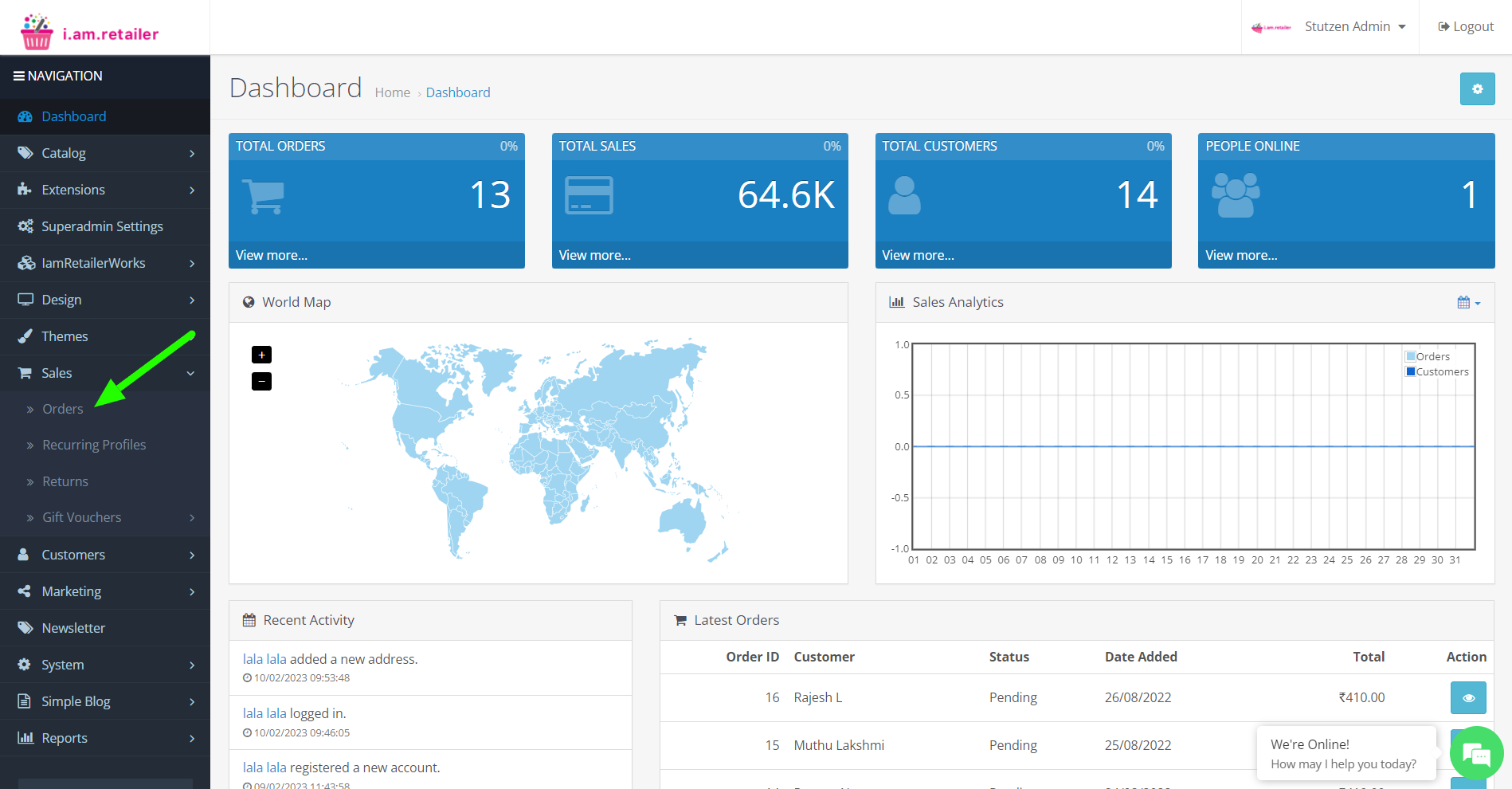The width and height of the screenshot is (1512, 789).
Task: Click the shopping cart icon in Total Orders
Action: point(263,196)
